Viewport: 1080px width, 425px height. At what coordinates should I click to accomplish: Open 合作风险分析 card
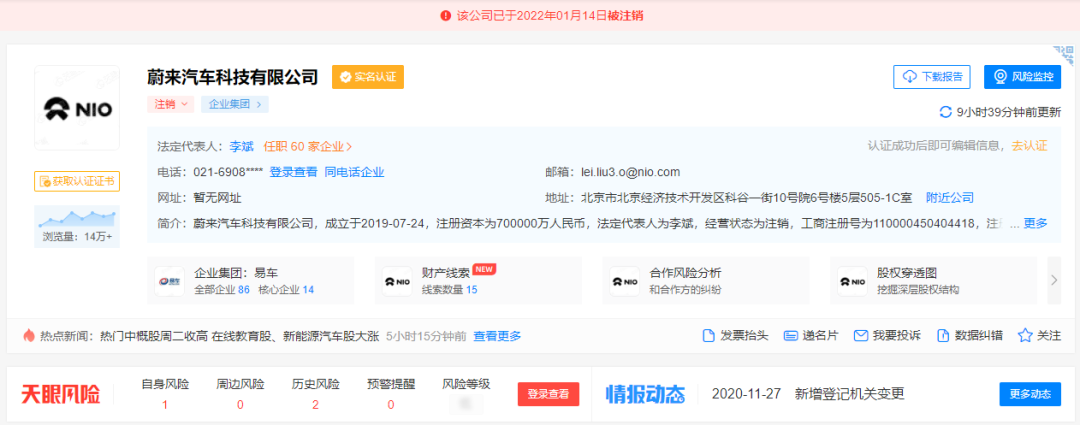tap(706, 280)
